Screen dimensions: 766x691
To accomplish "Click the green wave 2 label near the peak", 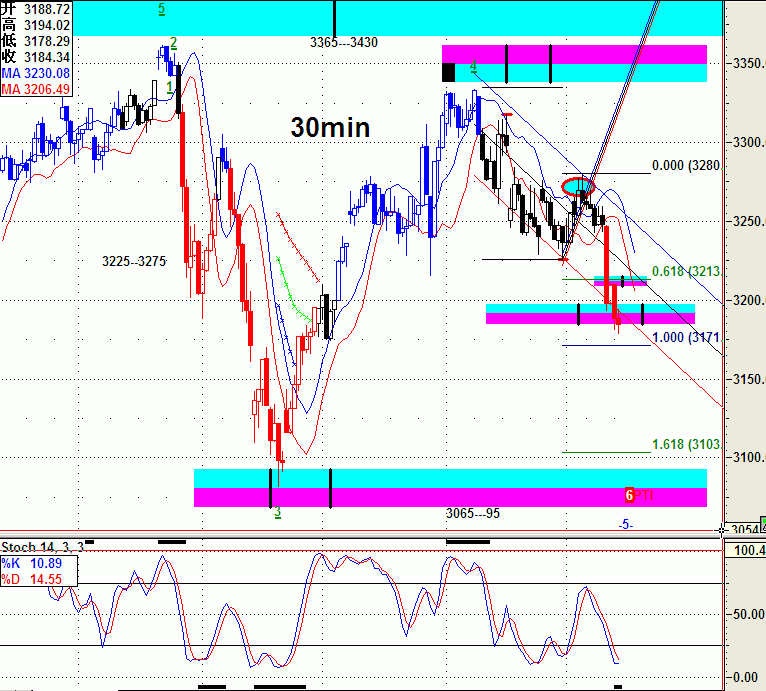I will point(174,44).
